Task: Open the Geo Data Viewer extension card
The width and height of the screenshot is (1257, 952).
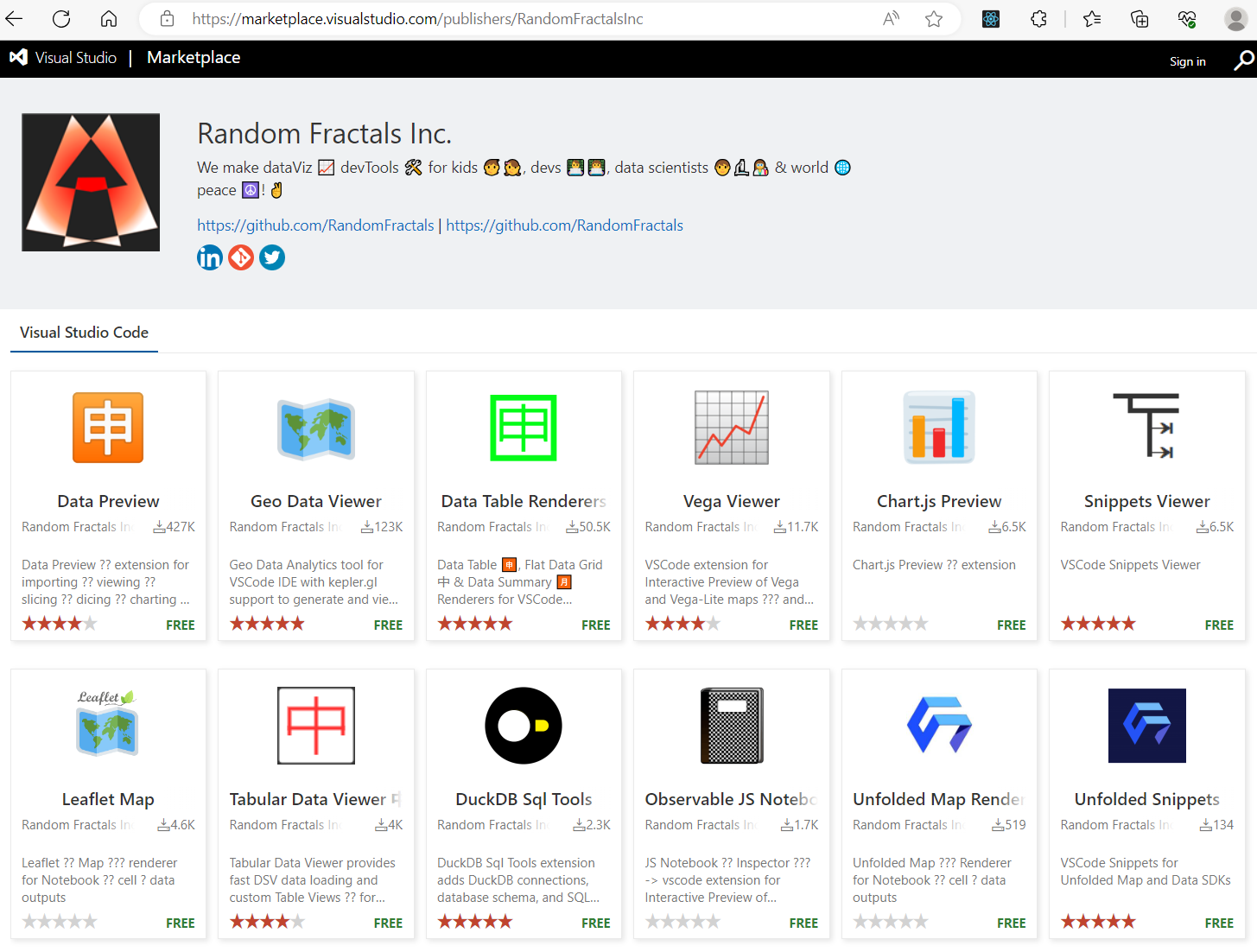Action: (x=316, y=501)
